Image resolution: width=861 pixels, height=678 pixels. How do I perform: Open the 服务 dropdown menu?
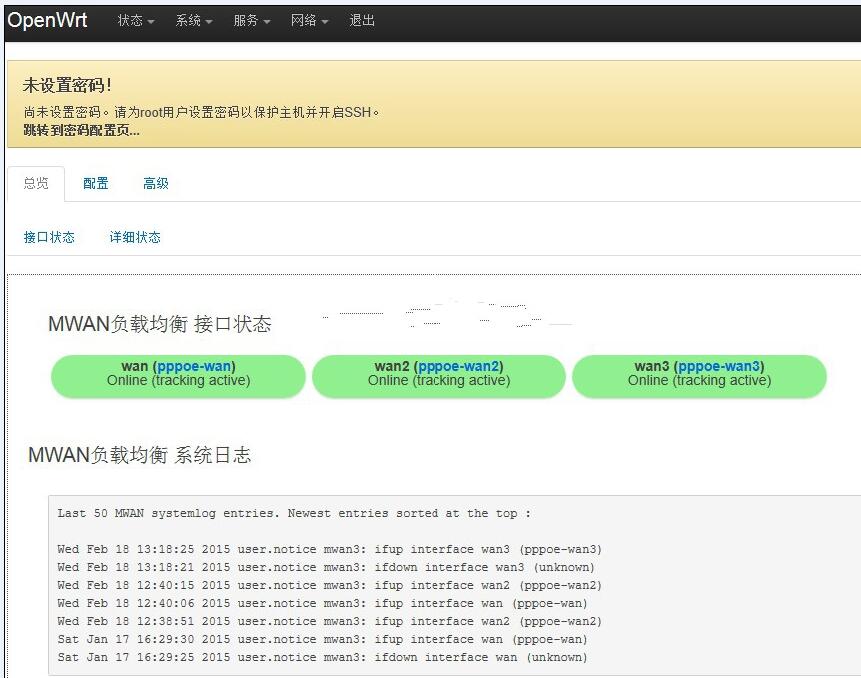coord(251,21)
